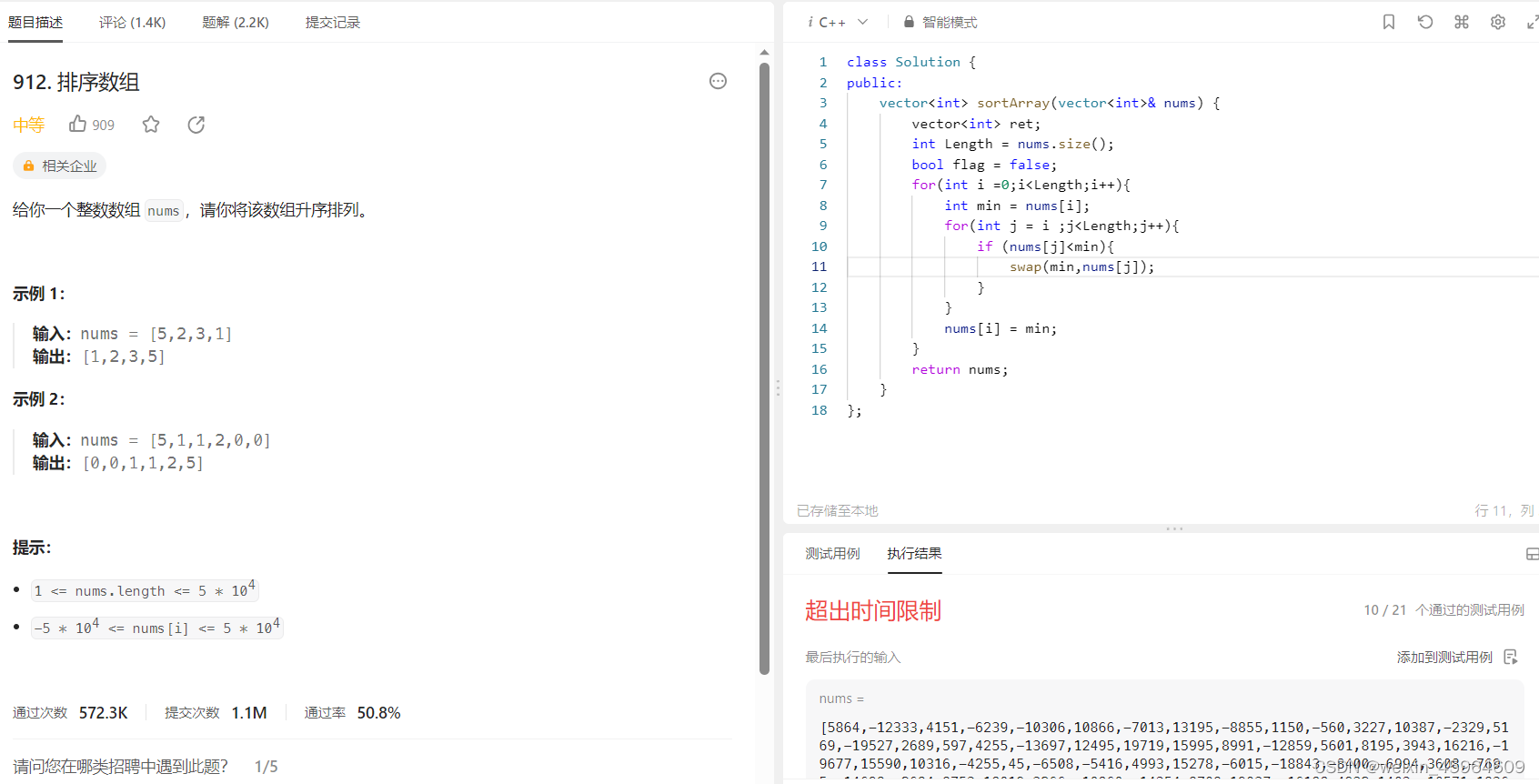Screen dimensions: 1539x784
Task: Switch to the 评论 (1.4K) comments tab
Action: coord(133,22)
